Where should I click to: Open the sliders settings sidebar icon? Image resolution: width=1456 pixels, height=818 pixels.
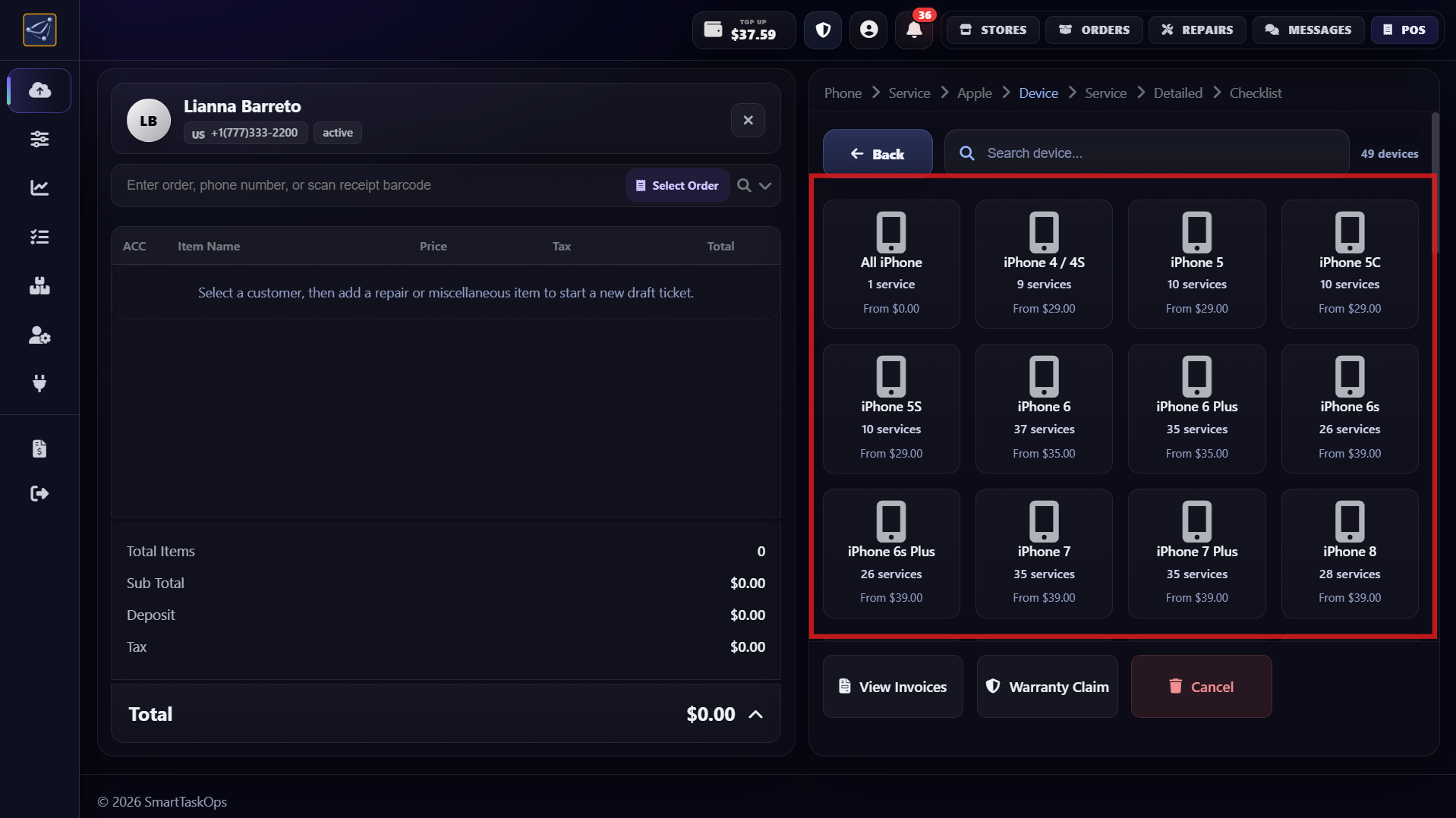tap(39, 139)
